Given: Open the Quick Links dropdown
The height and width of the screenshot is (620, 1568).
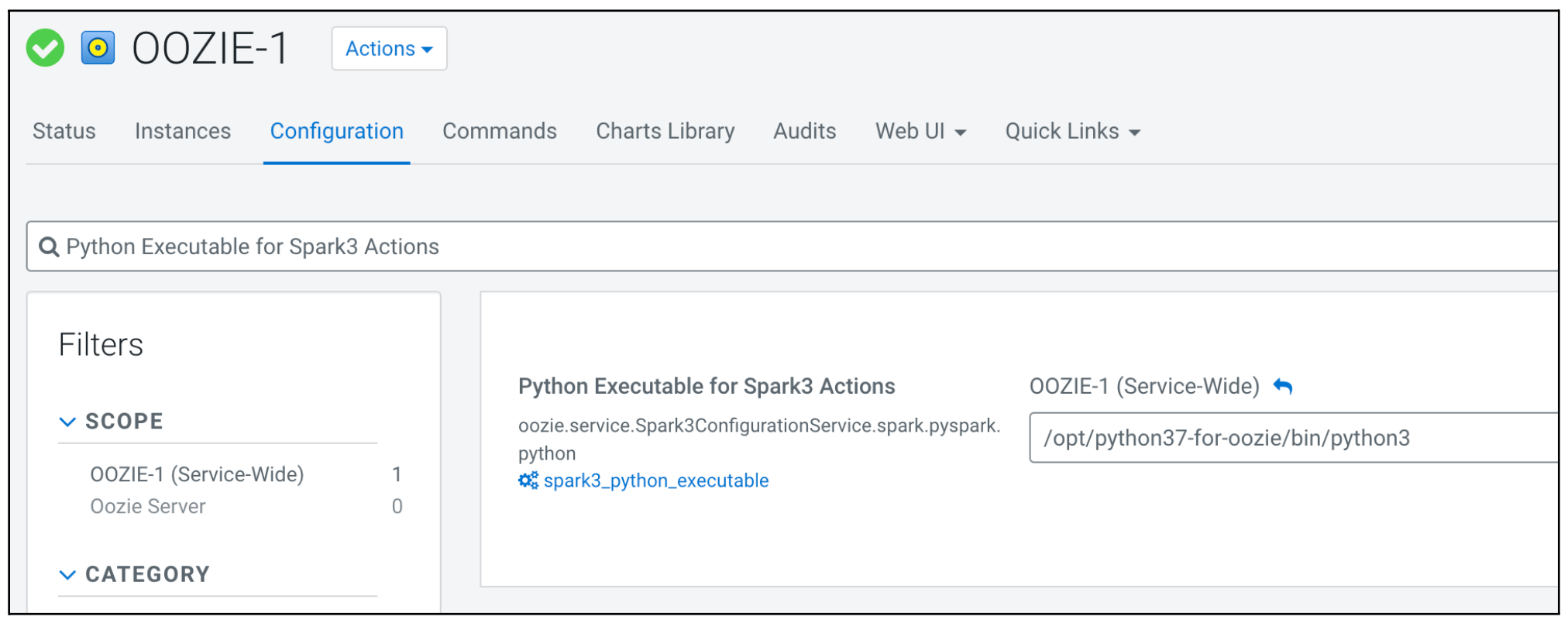Looking at the screenshot, I should (1072, 132).
